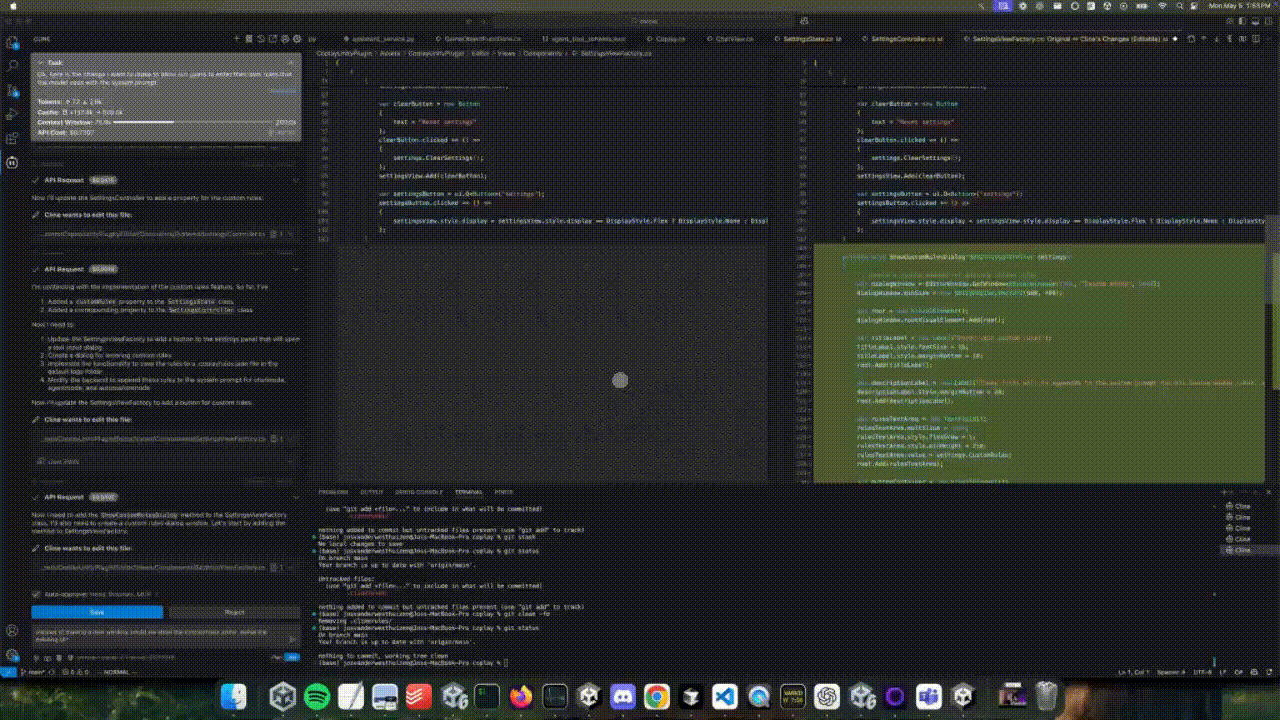This screenshot has width=1280, height=720.
Task: Click the Reject button
Action: (234, 612)
